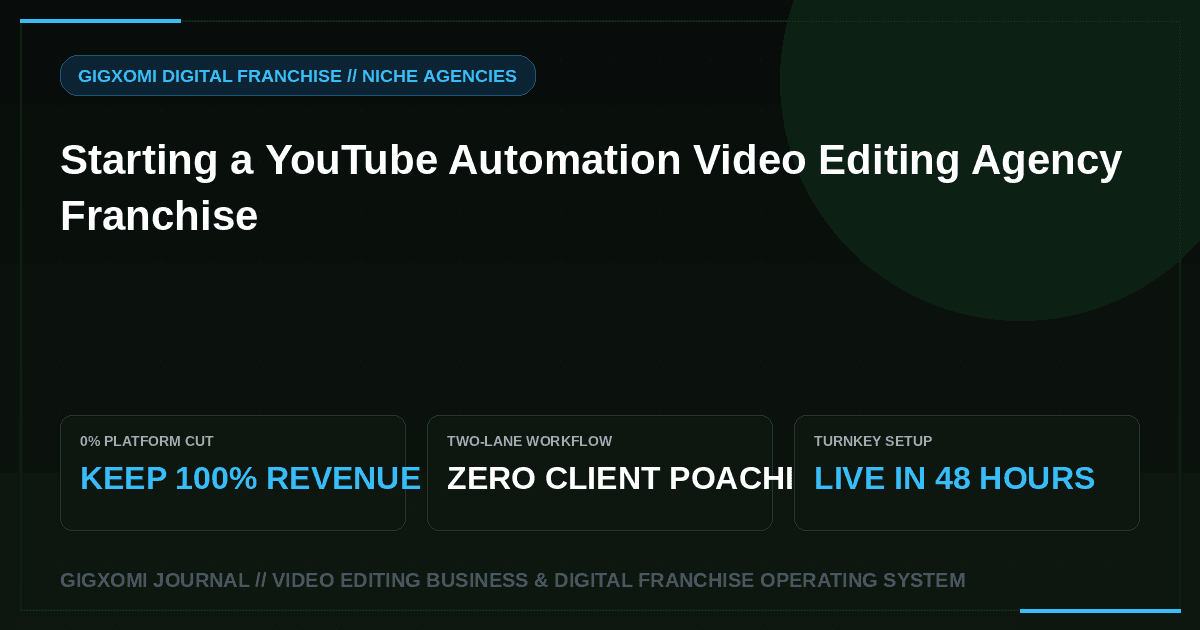Click the 'KEEP 100% REVENUE' text

pos(250,479)
